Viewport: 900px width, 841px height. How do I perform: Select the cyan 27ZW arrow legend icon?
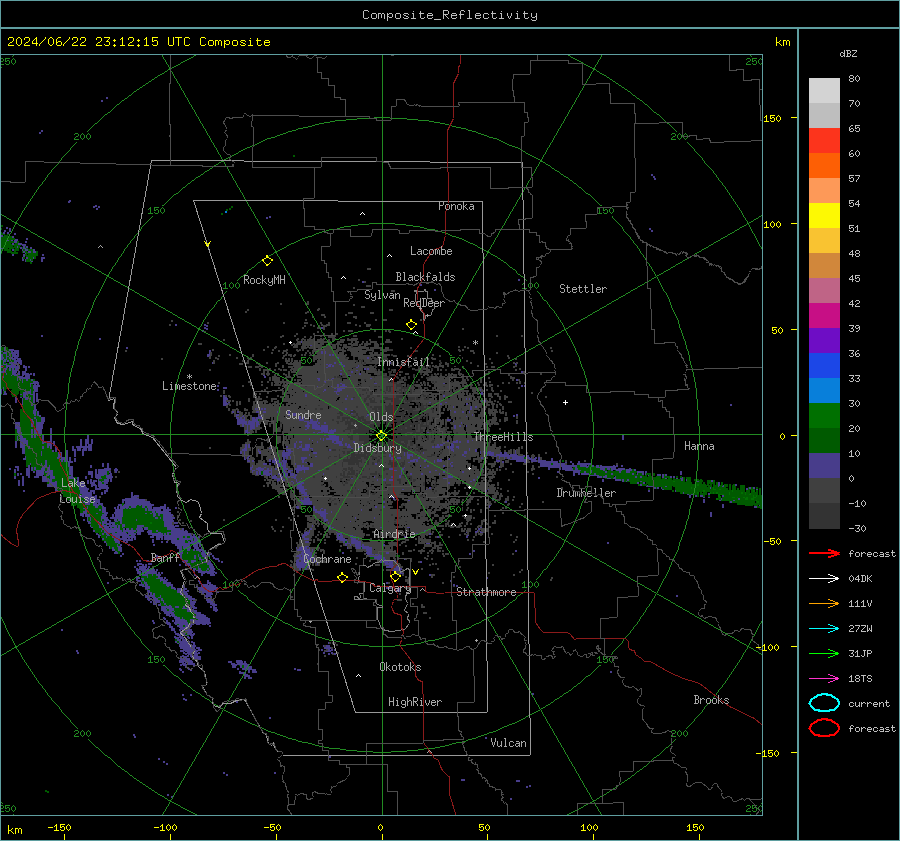tap(824, 629)
